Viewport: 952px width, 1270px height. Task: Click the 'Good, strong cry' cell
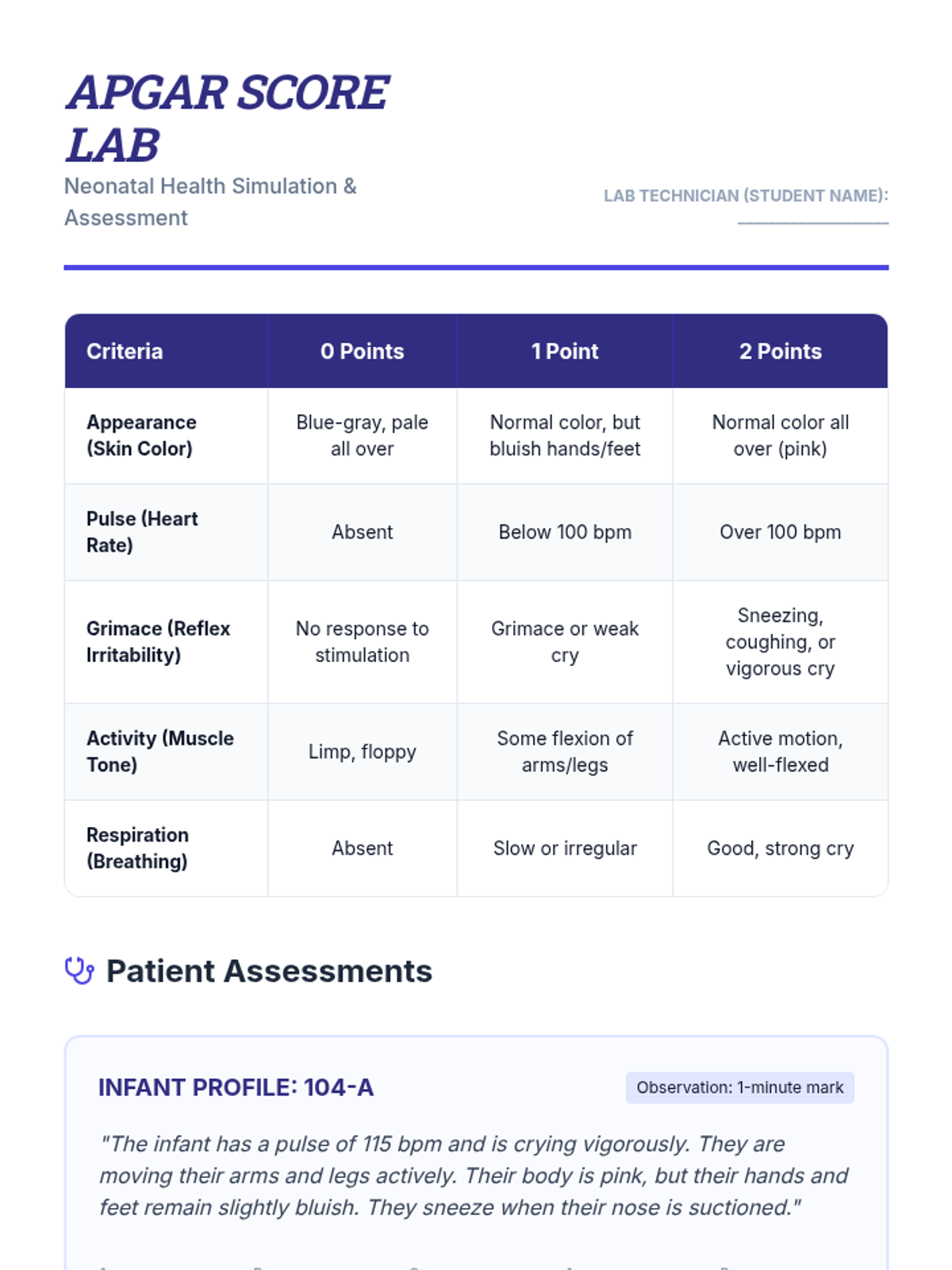(x=780, y=848)
